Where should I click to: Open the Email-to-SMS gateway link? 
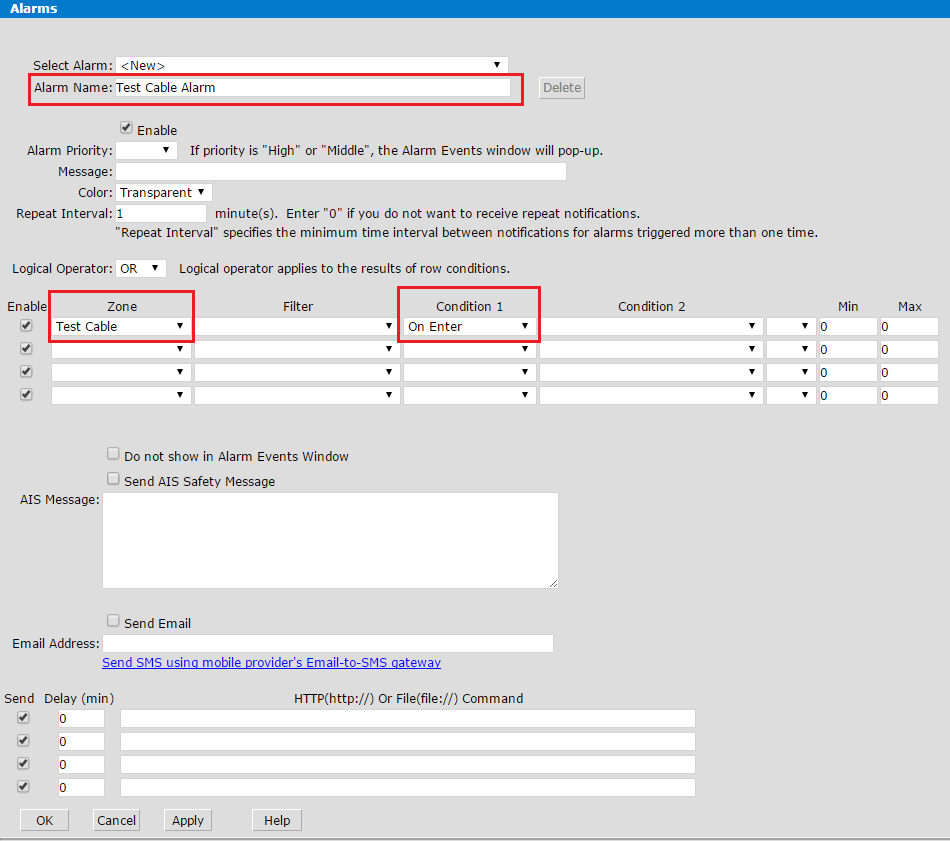pyautogui.click(x=271, y=663)
